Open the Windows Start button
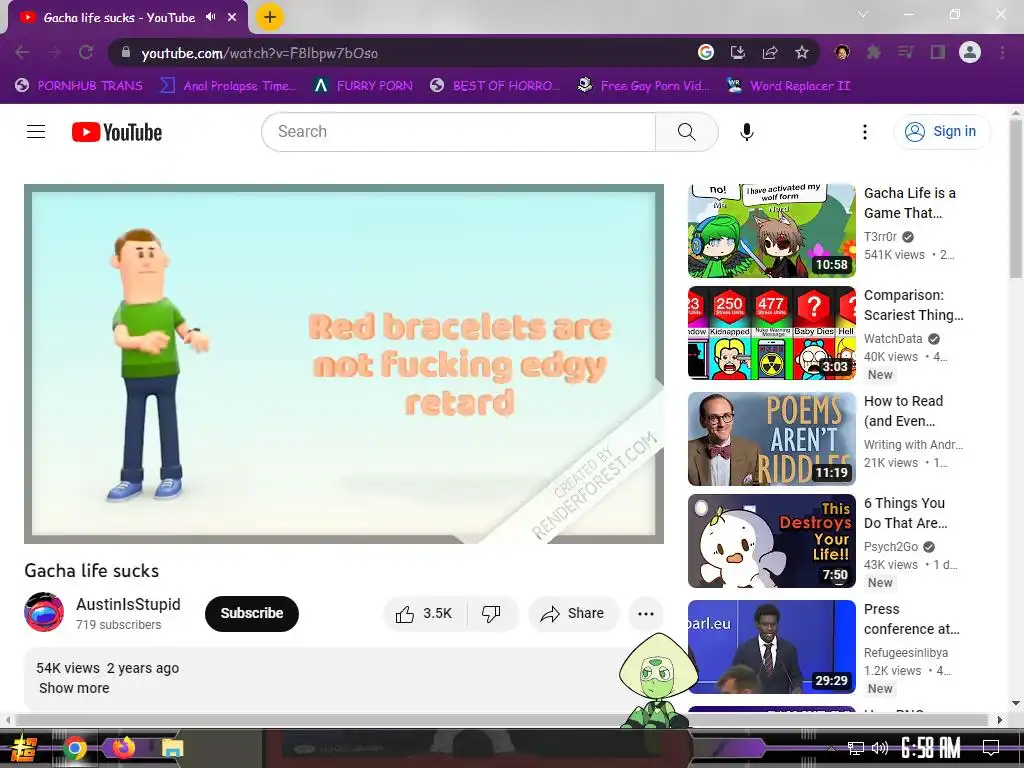Viewport: 1024px width, 768px height. (x=26, y=748)
